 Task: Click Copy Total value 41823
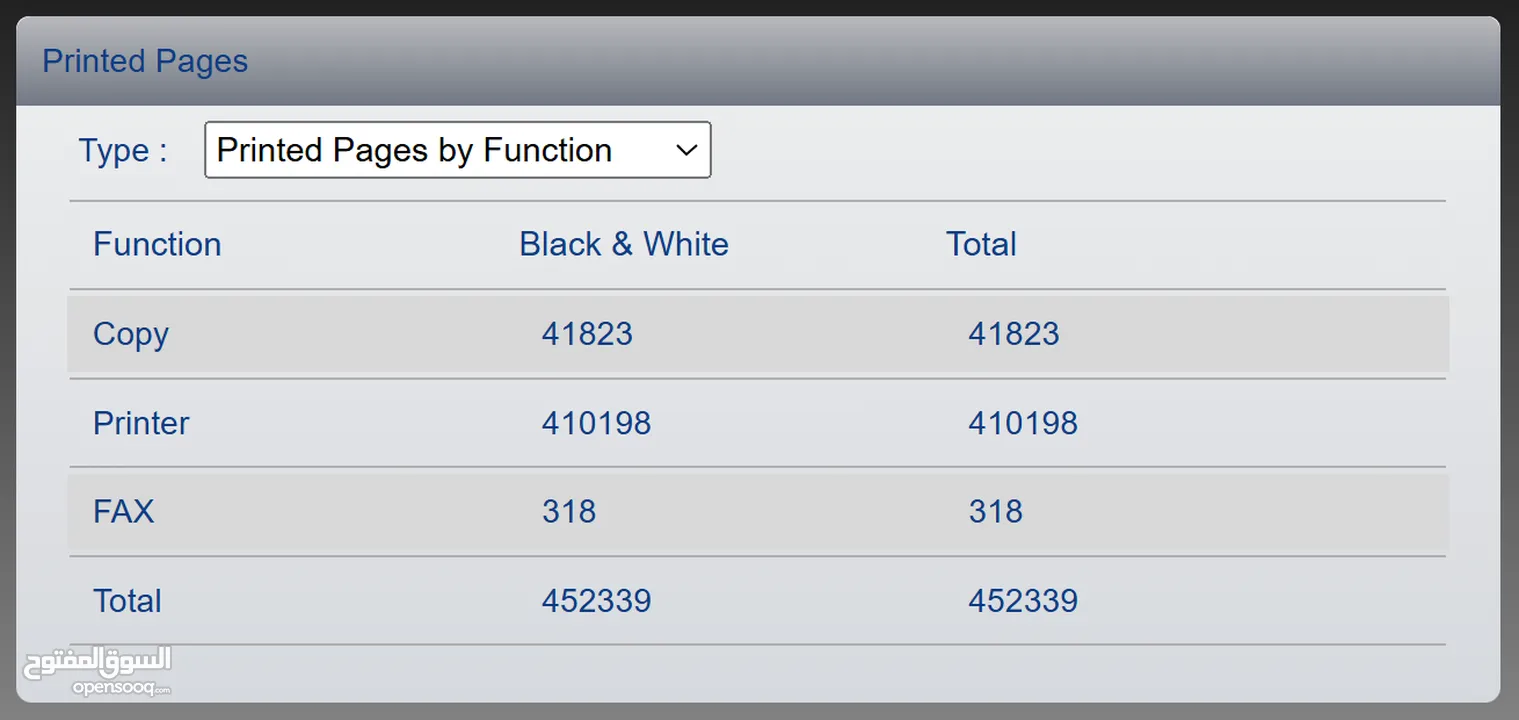1014,334
